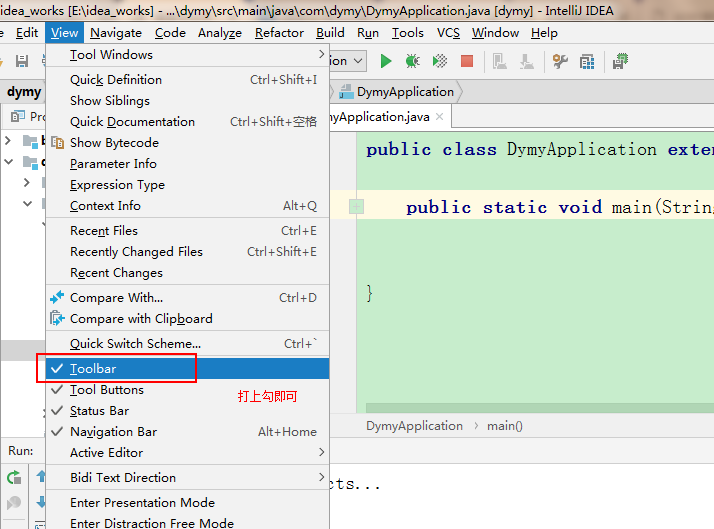The width and height of the screenshot is (714, 529).
Task: Open the Build menu
Action: pos(330,33)
